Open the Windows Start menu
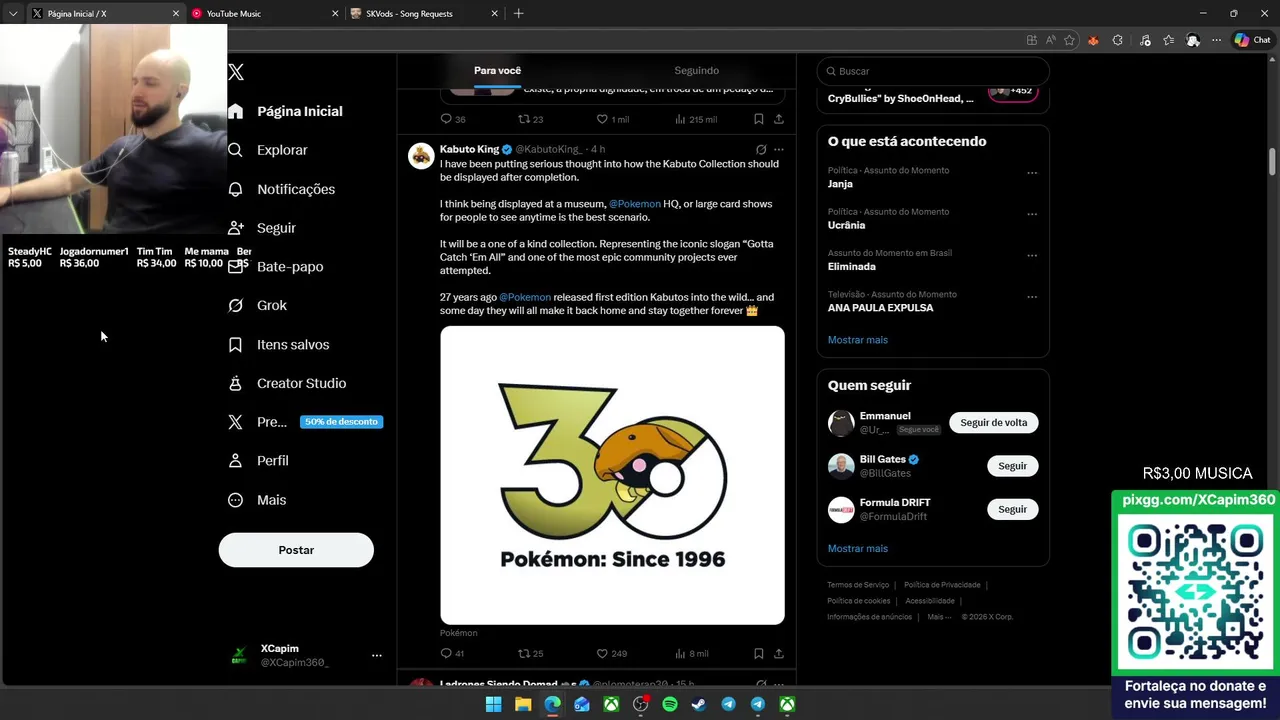Image resolution: width=1280 pixels, height=720 pixels. (x=494, y=704)
